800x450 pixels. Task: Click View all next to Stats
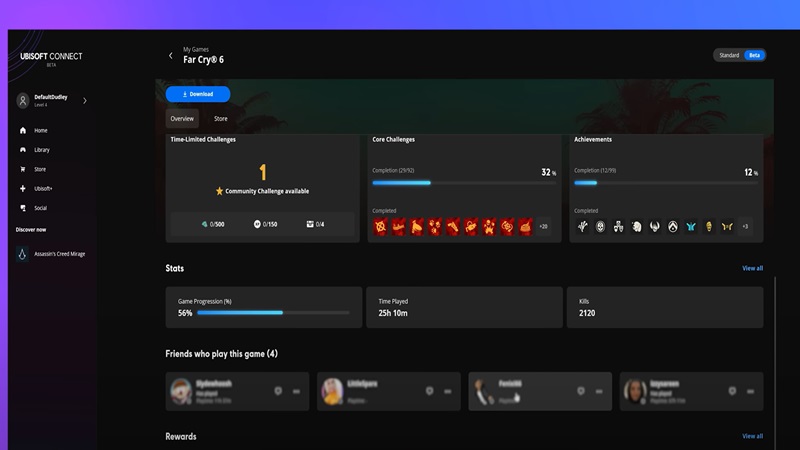pyautogui.click(x=752, y=268)
